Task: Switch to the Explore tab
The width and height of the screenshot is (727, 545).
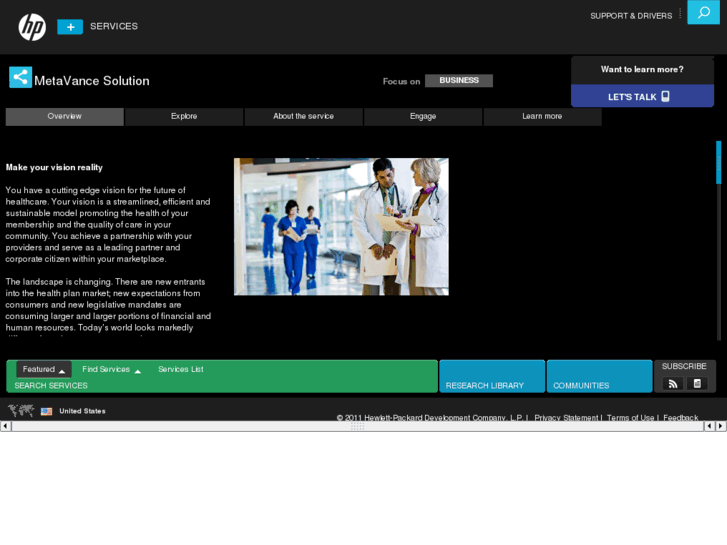Action: click(x=184, y=116)
